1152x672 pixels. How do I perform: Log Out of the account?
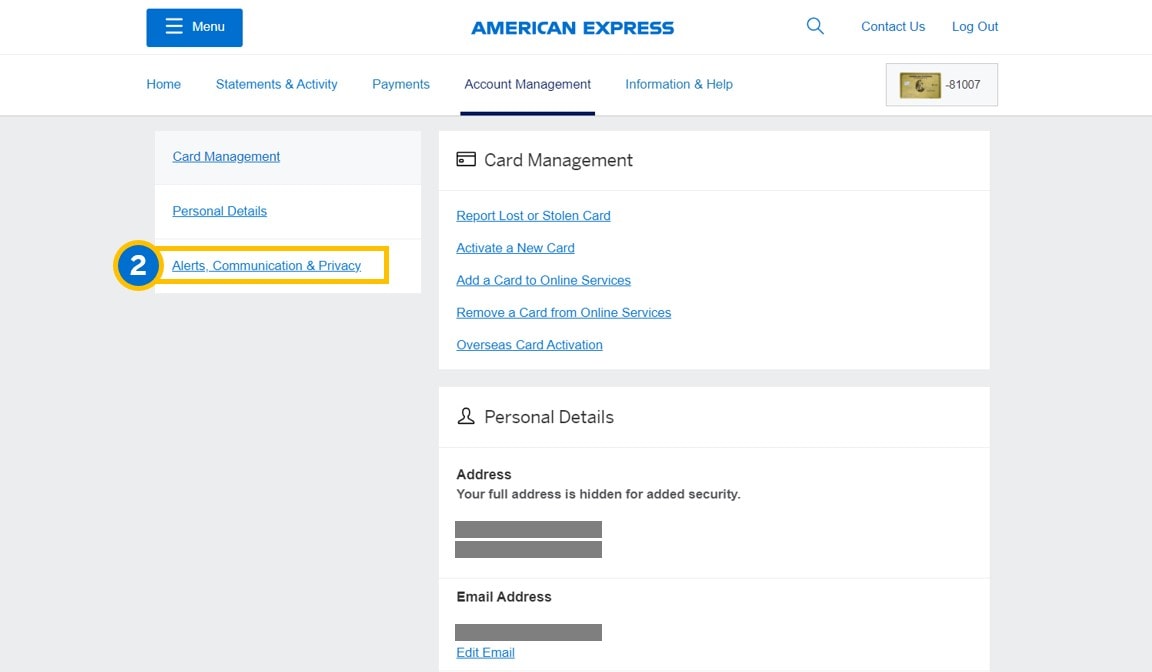pyautogui.click(x=974, y=27)
